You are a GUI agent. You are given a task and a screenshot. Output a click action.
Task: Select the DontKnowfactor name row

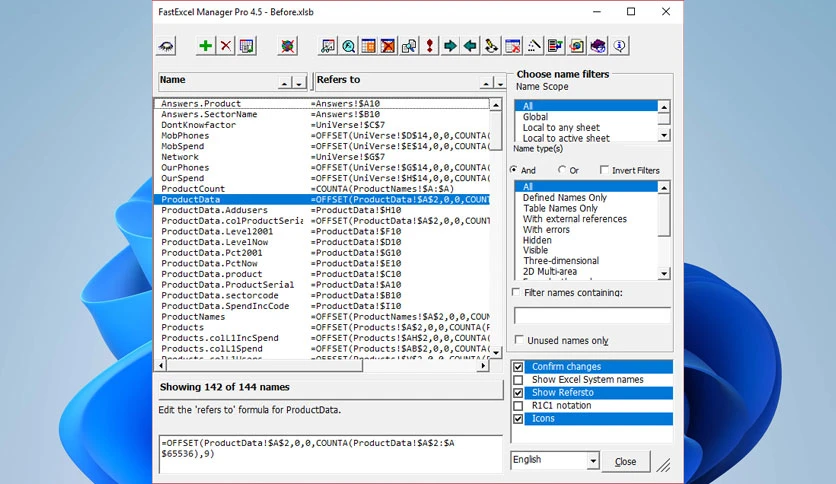tap(321, 125)
